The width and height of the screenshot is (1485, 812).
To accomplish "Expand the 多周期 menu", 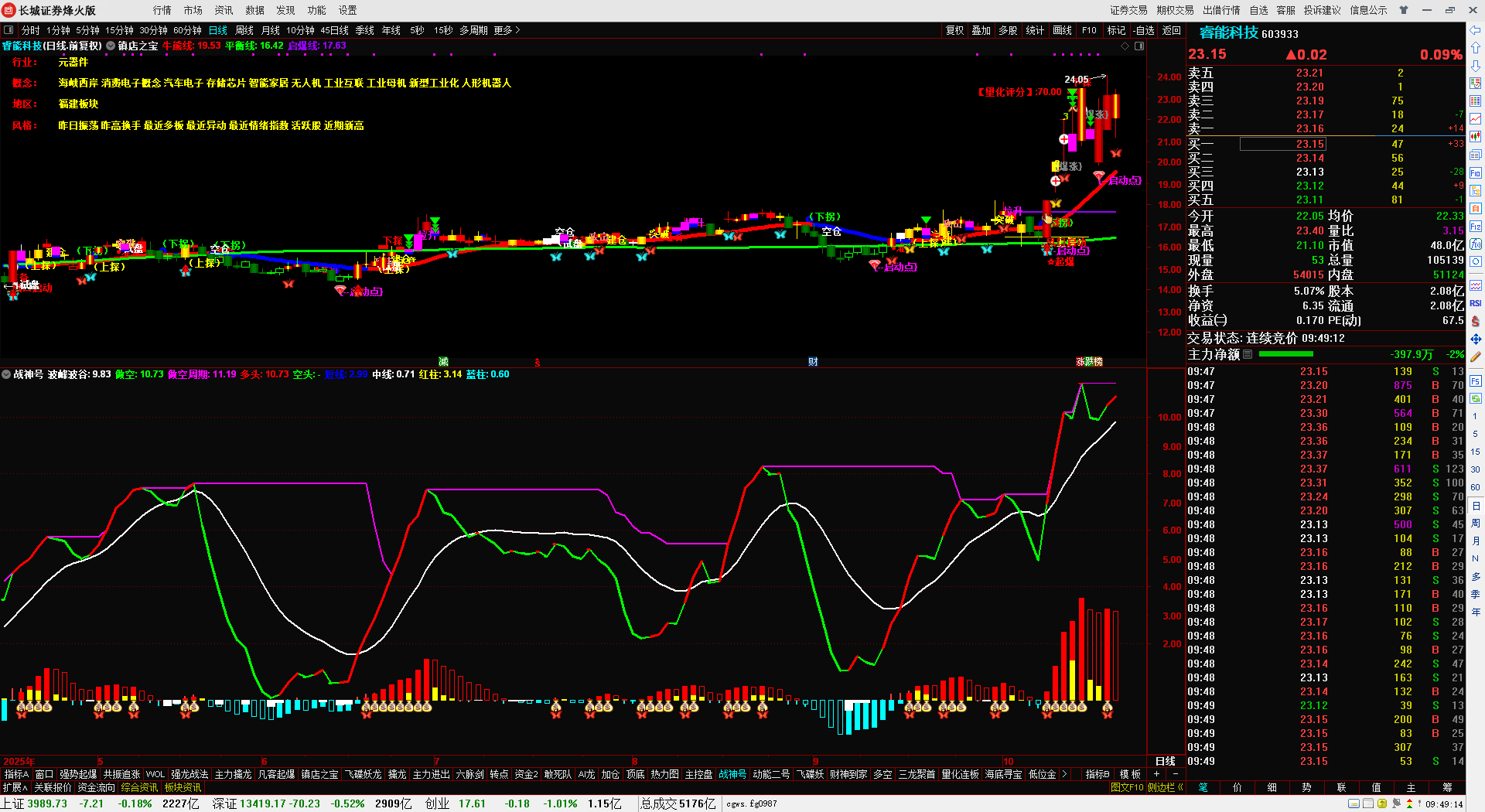I will pyautogui.click(x=473, y=30).
